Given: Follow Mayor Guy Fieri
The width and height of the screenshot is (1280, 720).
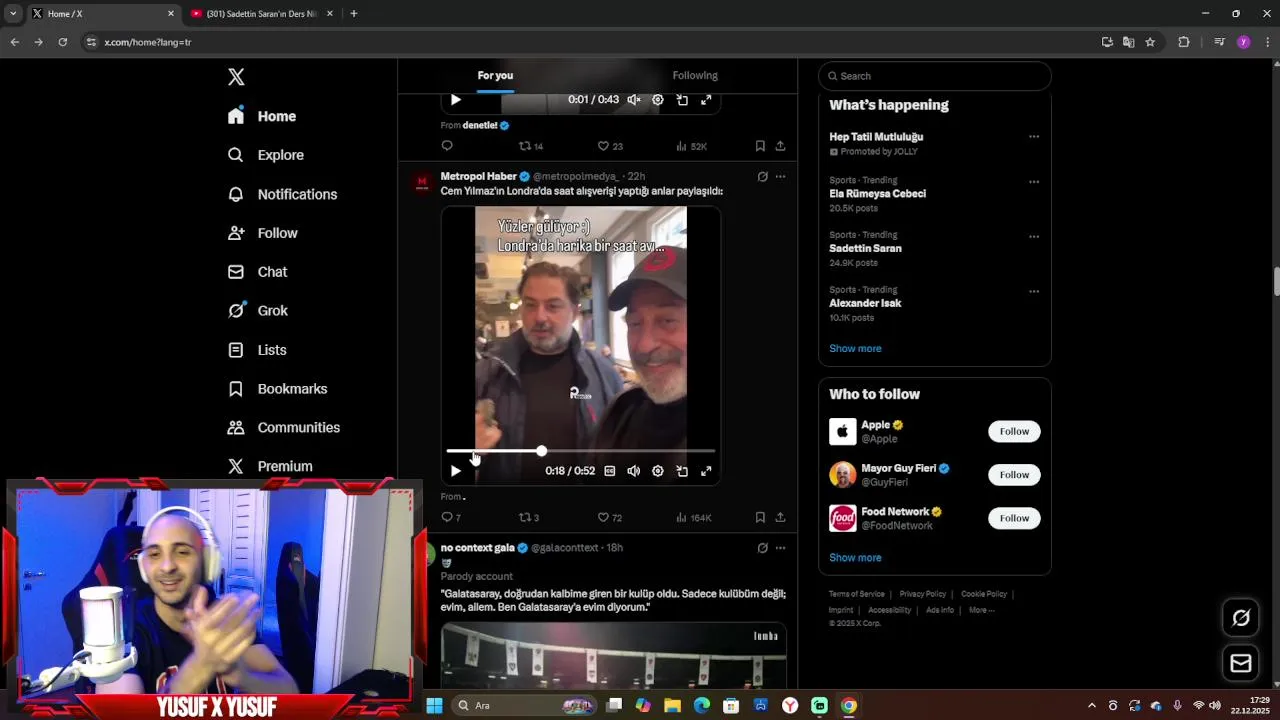Looking at the screenshot, I should click(1014, 475).
